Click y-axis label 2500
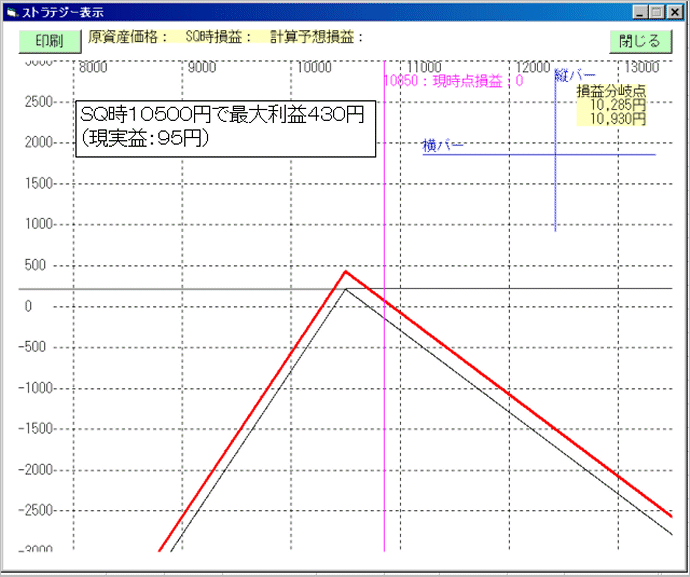The height and width of the screenshot is (577, 690). click(x=39, y=102)
